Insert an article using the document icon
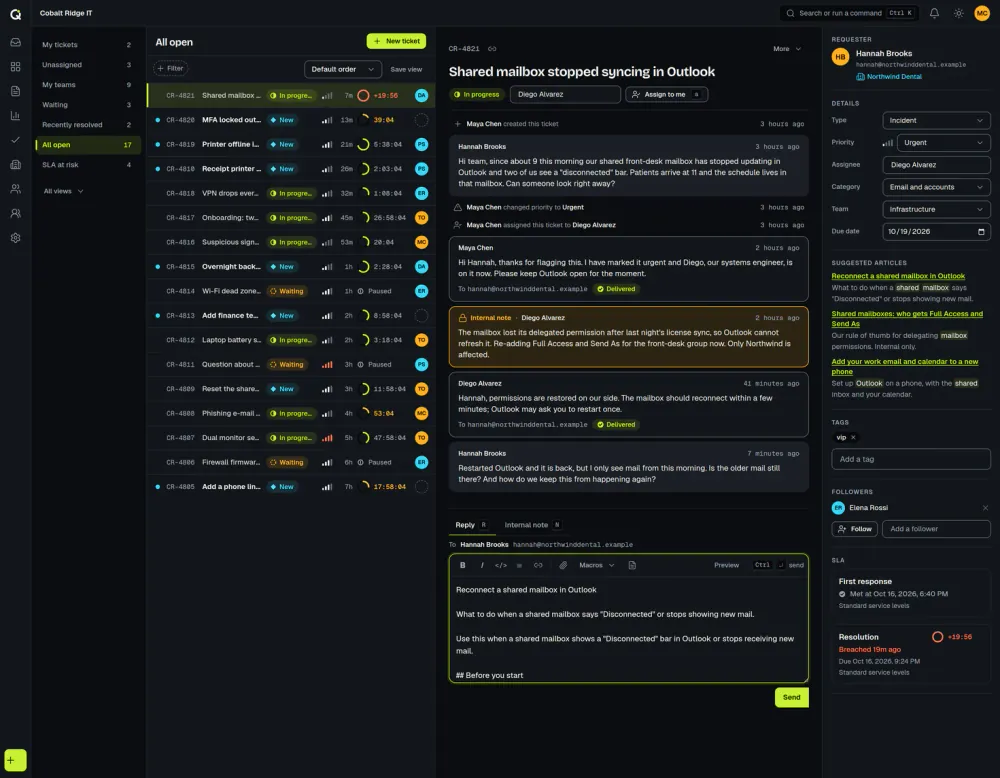 (632, 565)
